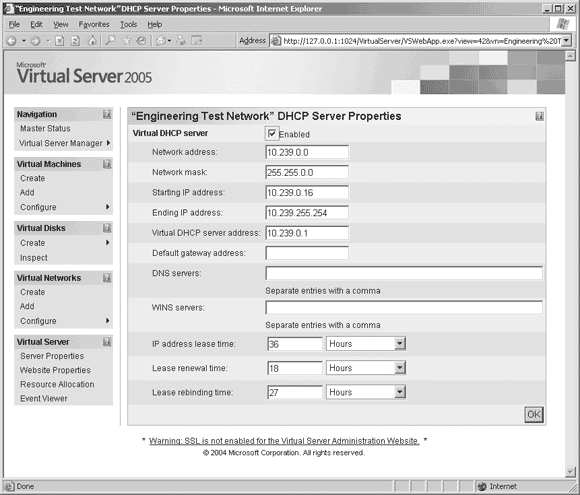
Task: Click Add under Virtual Networks
Action: point(27,306)
